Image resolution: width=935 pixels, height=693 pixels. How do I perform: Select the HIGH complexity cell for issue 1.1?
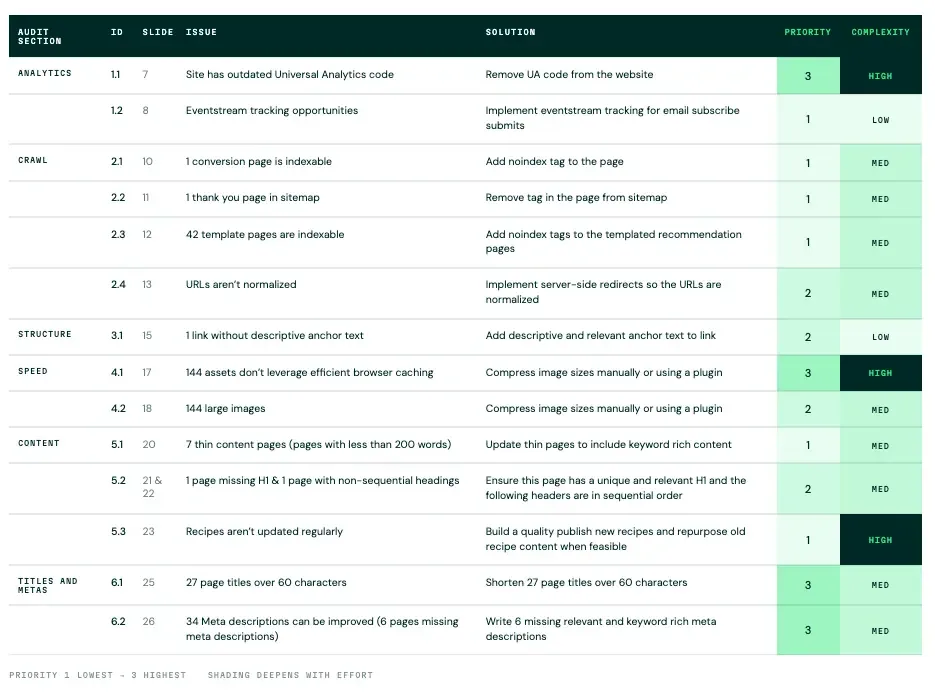click(881, 76)
